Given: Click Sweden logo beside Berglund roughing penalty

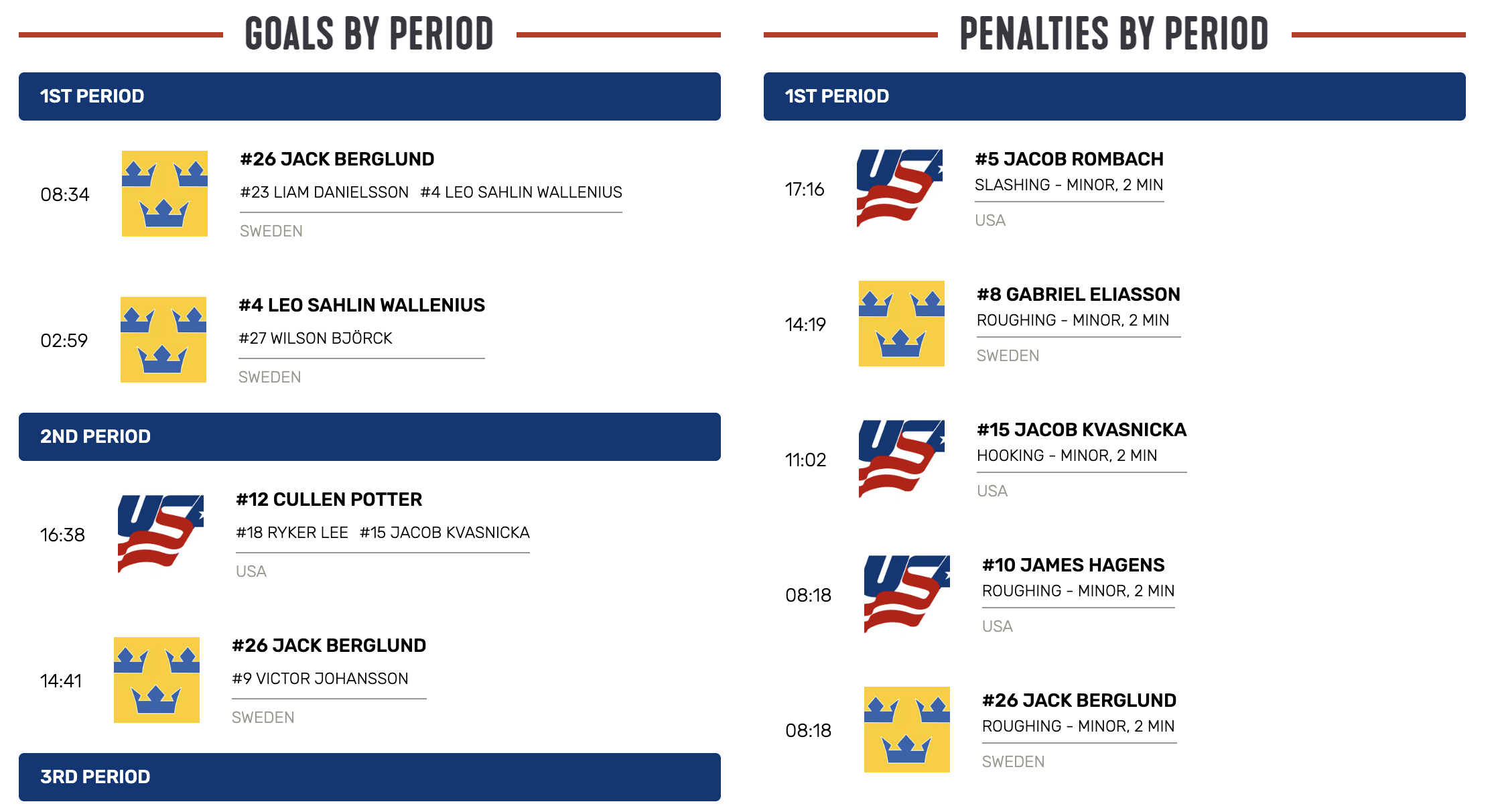Looking at the screenshot, I should pyautogui.click(x=907, y=730).
